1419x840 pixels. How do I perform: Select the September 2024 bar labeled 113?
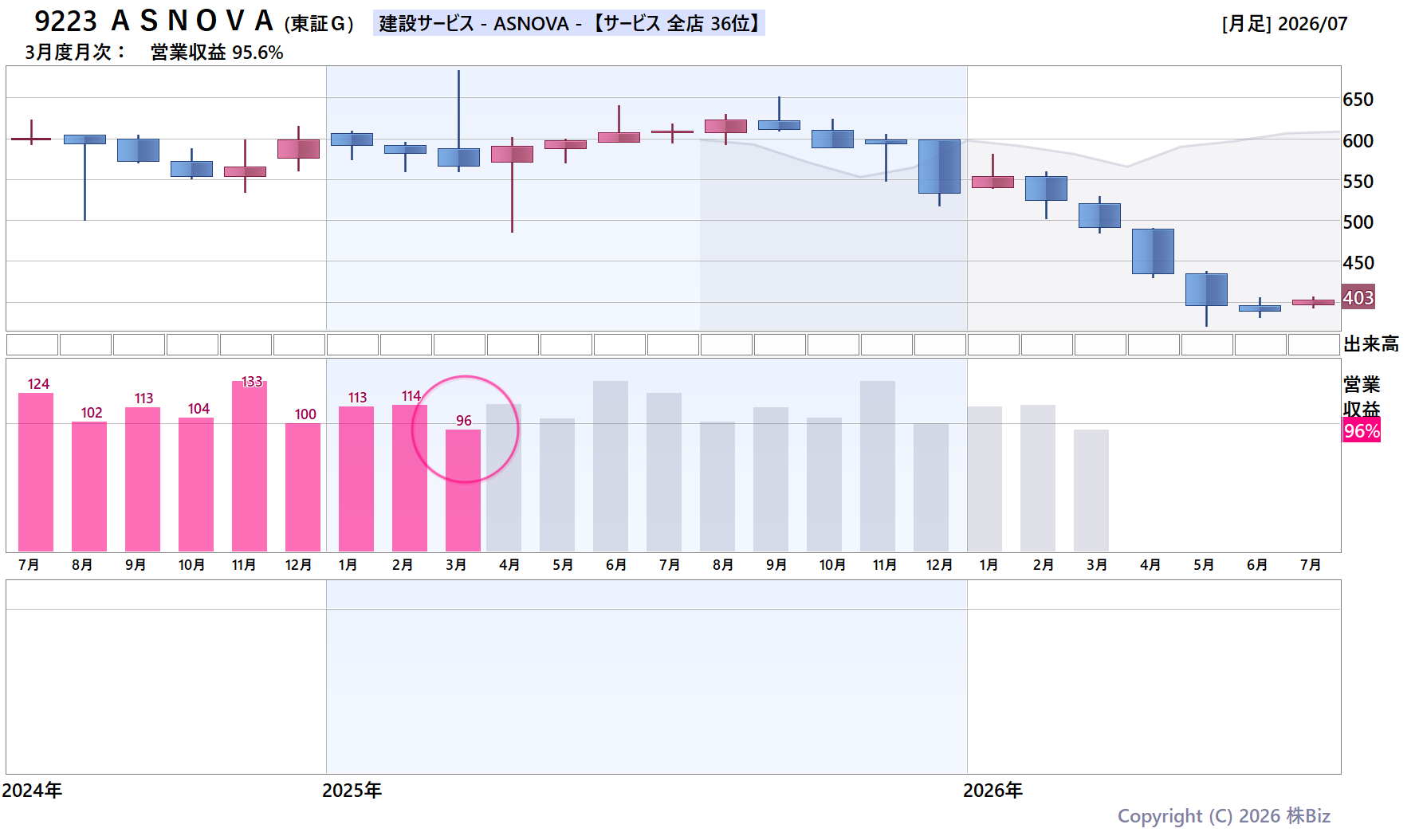143,479
